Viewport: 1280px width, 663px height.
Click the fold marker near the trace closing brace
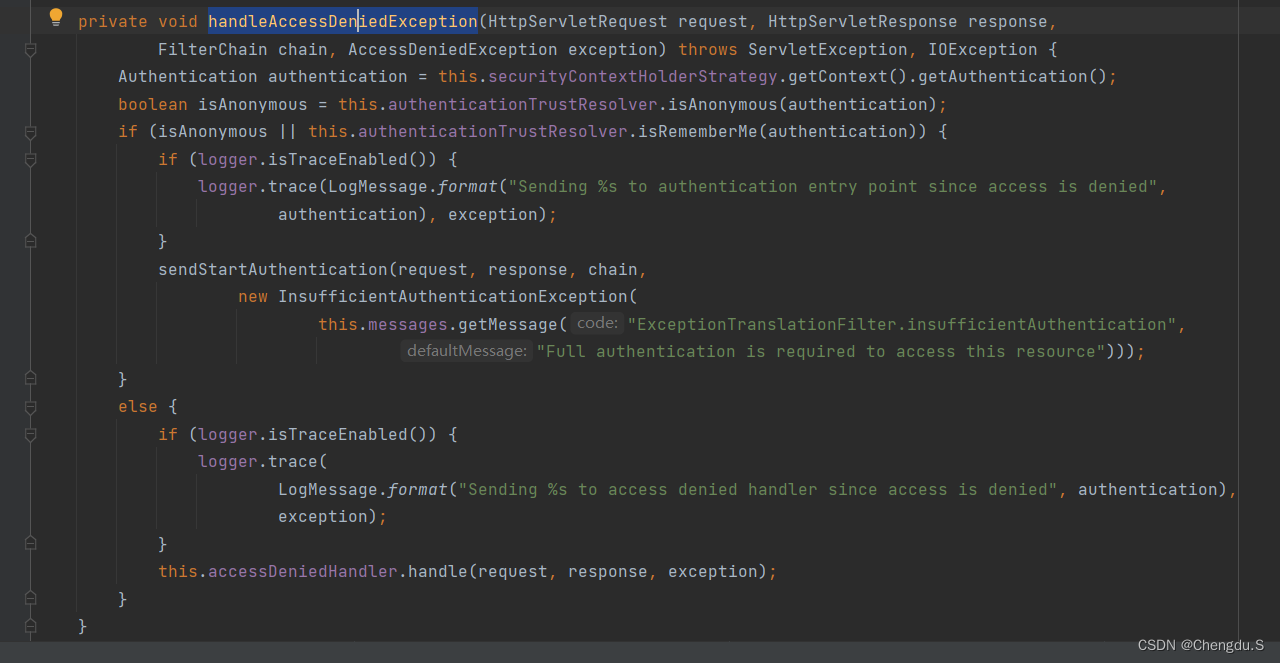pos(30,240)
